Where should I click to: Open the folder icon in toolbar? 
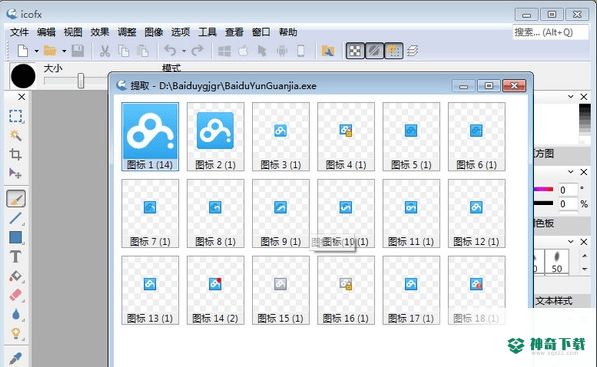pos(50,51)
